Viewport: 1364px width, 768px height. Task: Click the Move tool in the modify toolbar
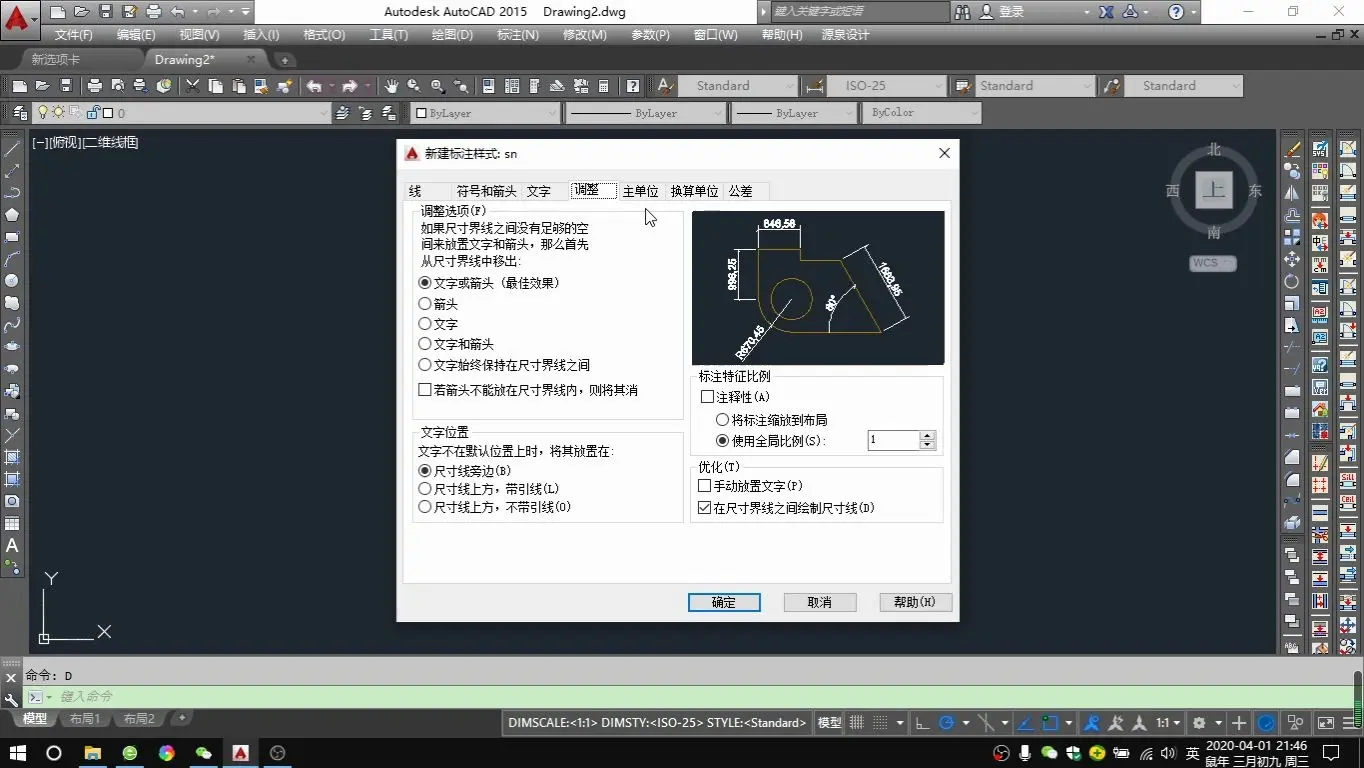[1292, 259]
